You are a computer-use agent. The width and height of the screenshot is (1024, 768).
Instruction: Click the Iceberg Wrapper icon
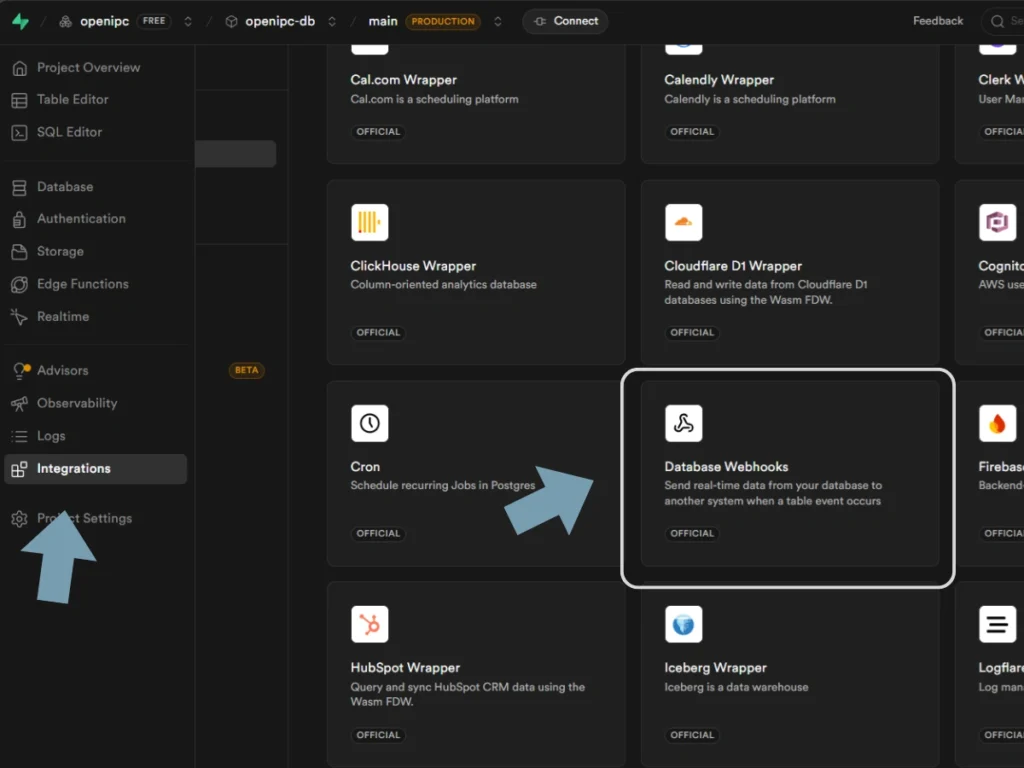(x=684, y=624)
